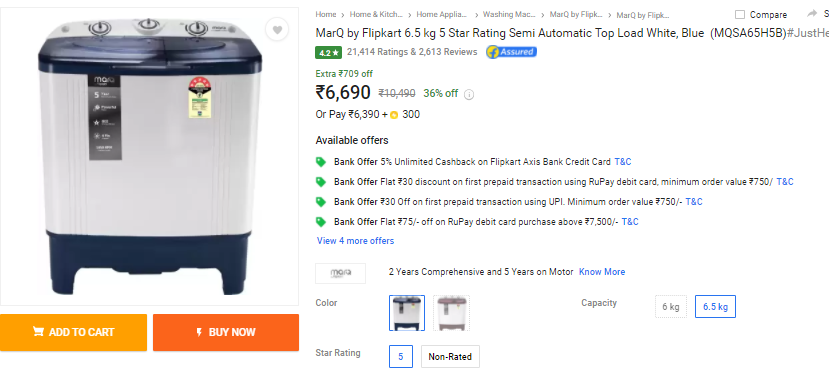Click the SuperCoin icon next to 300
Viewport: 829px width, 369px height.
coord(394,115)
